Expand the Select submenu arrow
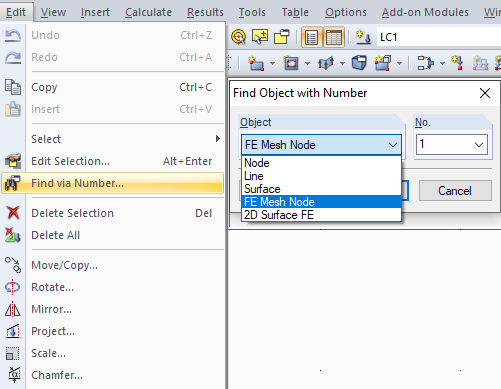 [x=218, y=139]
